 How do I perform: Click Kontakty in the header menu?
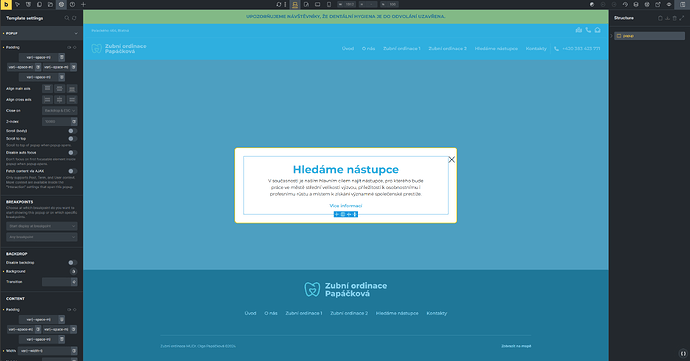pyautogui.click(x=536, y=48)
